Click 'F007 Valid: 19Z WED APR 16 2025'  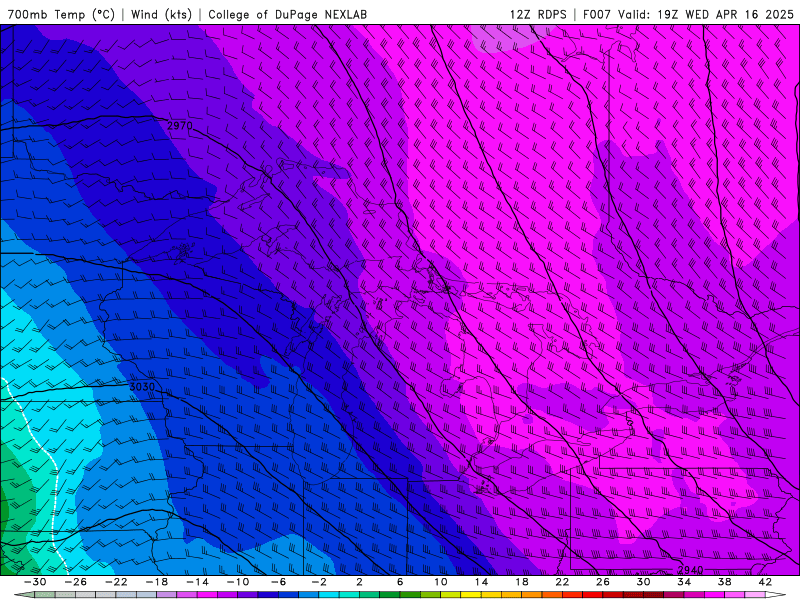point(688,14)
